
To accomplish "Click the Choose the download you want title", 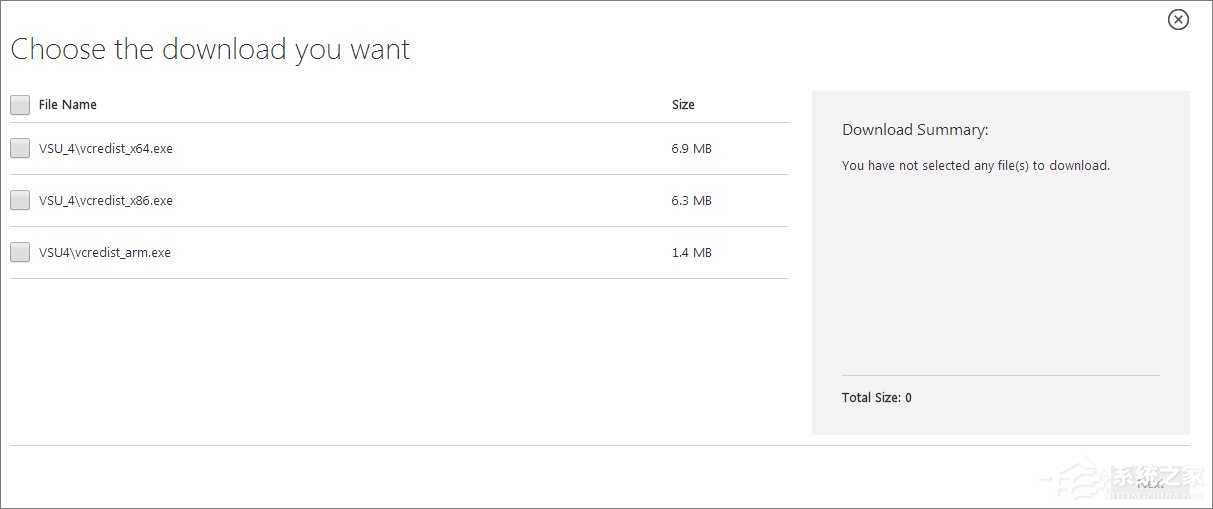I will click(x=210, y=50).
